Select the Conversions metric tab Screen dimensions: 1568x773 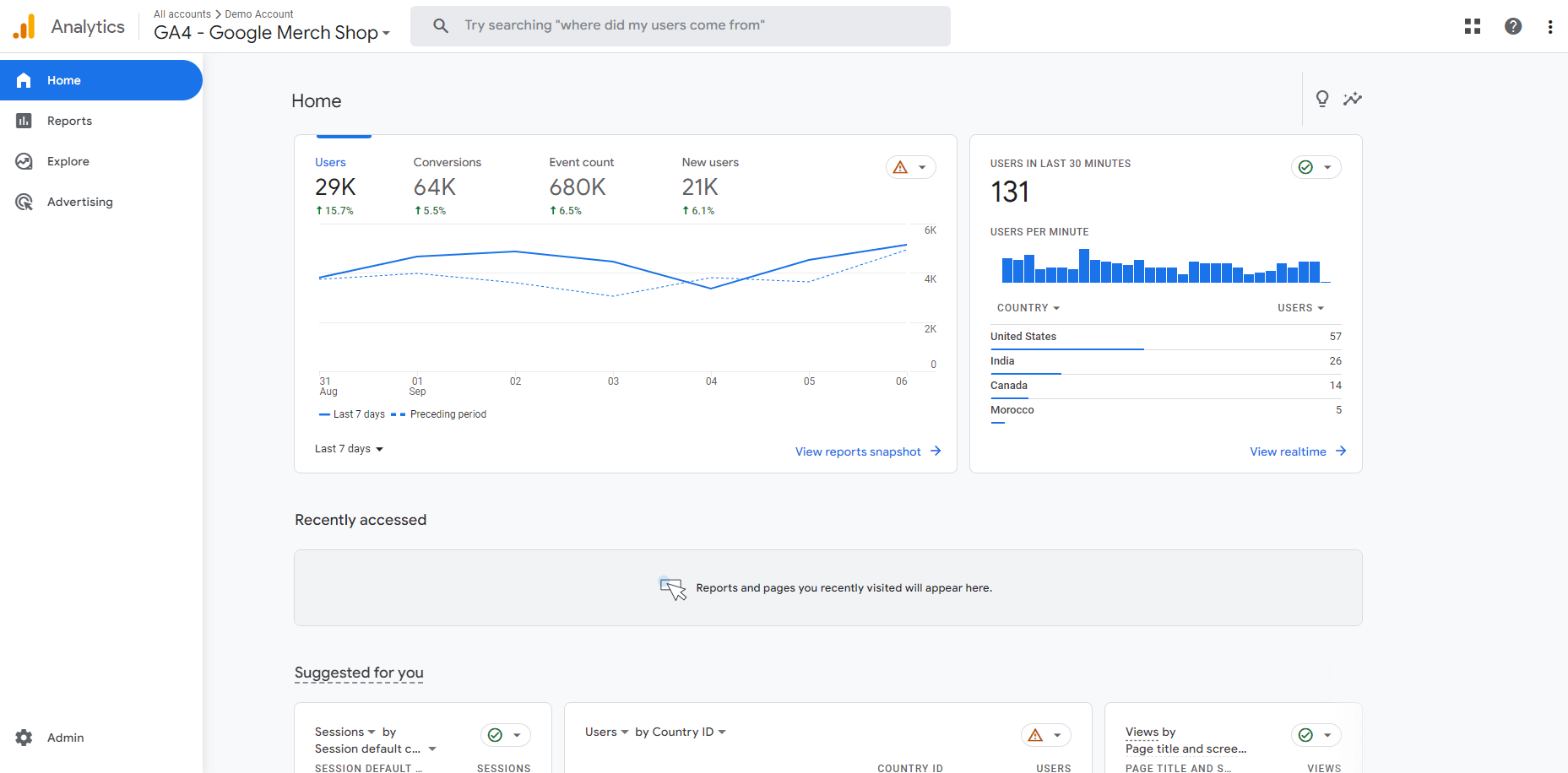tap(447, 185)
